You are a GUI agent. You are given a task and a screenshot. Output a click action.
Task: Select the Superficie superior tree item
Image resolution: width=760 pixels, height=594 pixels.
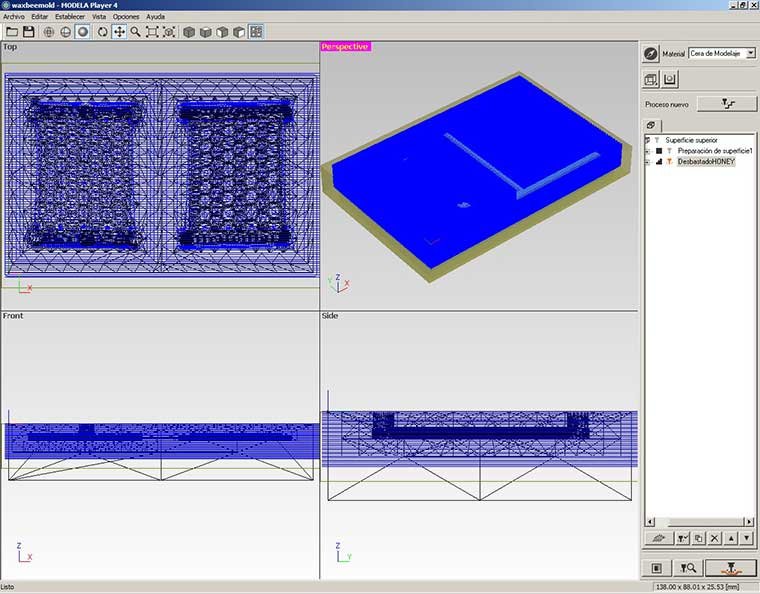coord(691,140)
